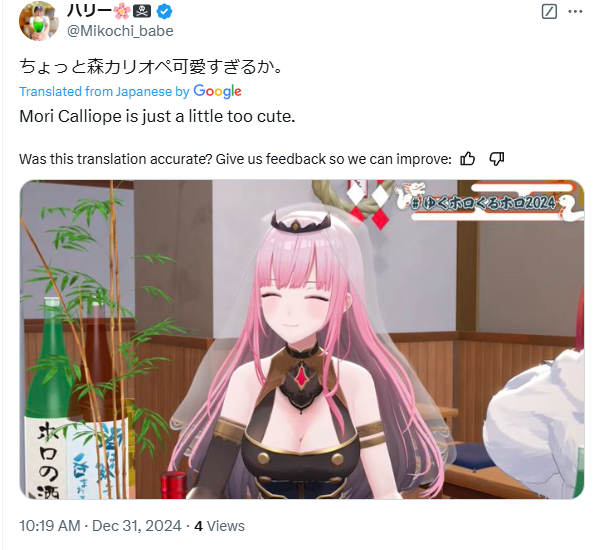Click the pirate flag emoji in the name
This screenshot has height=550, width=598.
pos(142,11)
